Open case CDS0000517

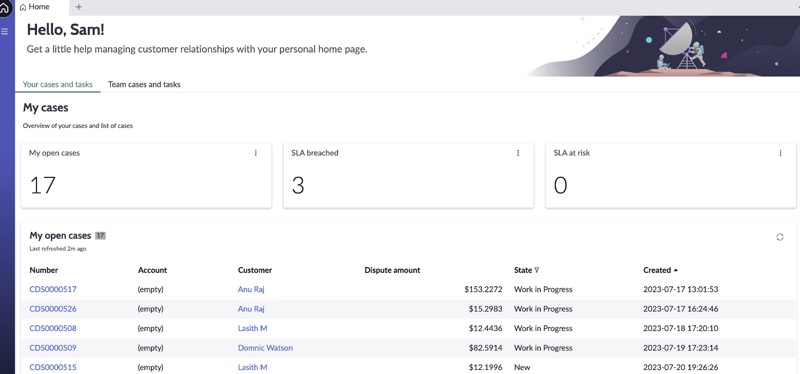coord(53,289)
